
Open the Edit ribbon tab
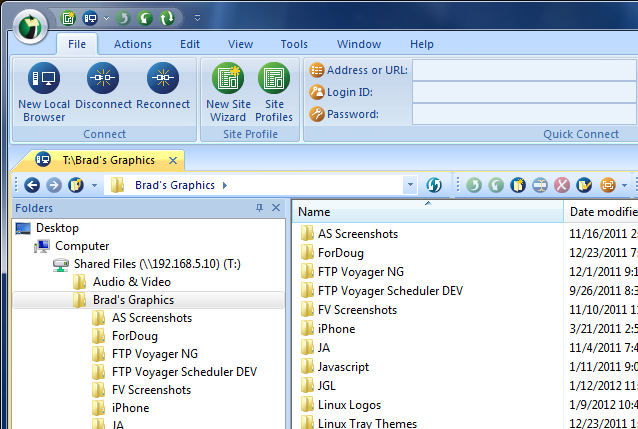pos(190,44)
